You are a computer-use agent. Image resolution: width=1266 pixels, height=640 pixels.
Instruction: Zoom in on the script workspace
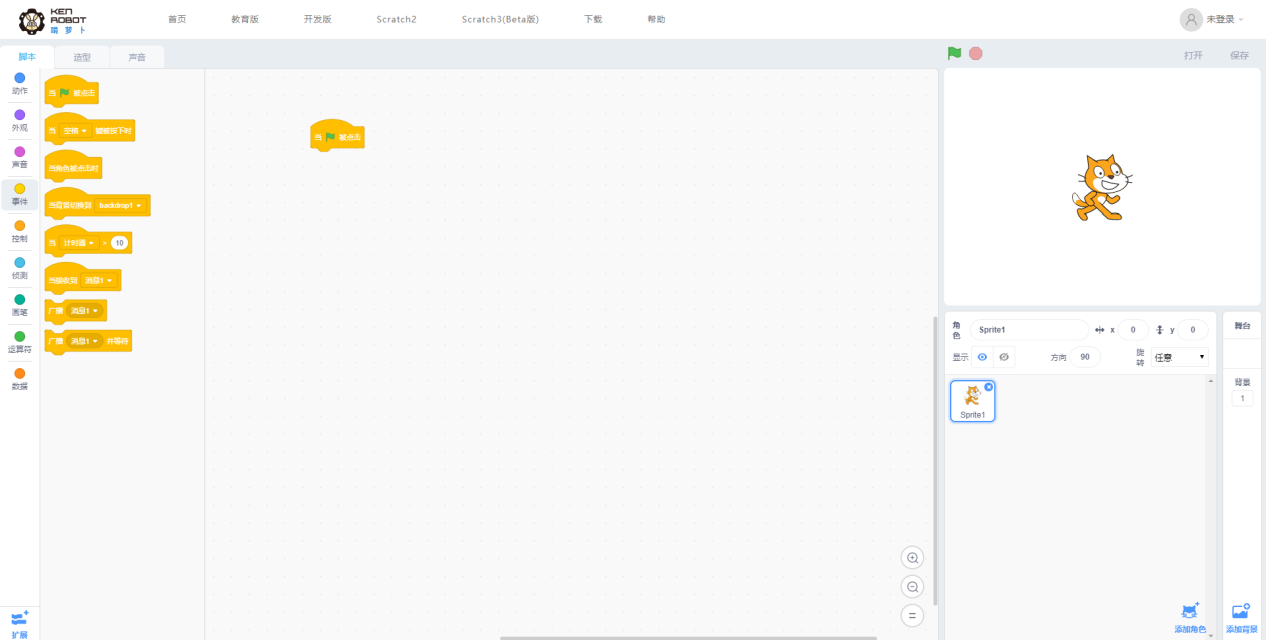912,558
